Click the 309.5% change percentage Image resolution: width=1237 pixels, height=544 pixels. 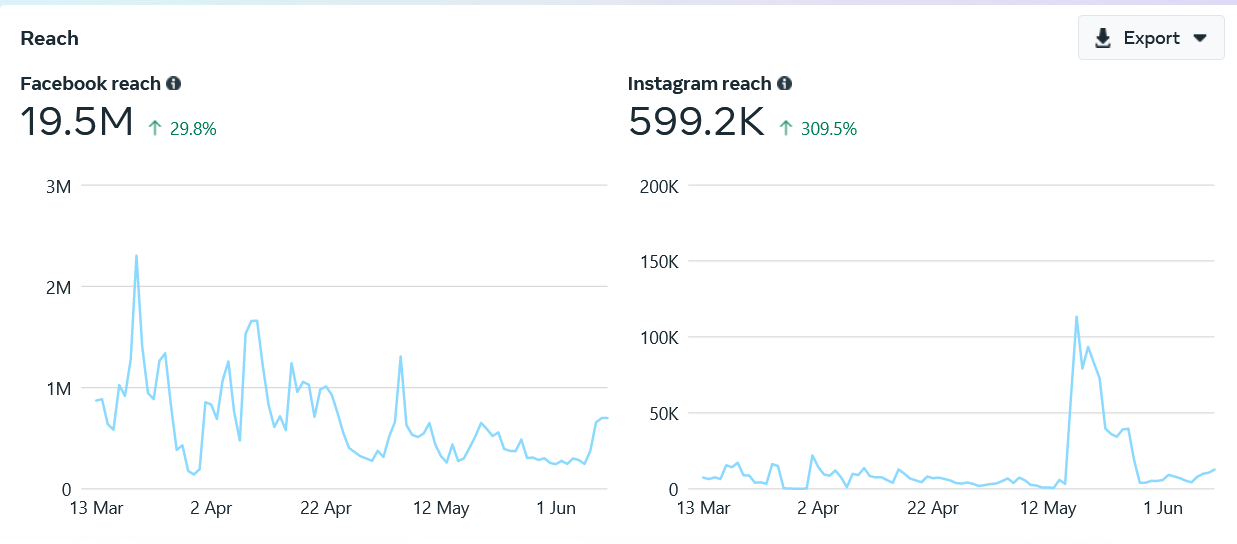click(x=828, y=128)
